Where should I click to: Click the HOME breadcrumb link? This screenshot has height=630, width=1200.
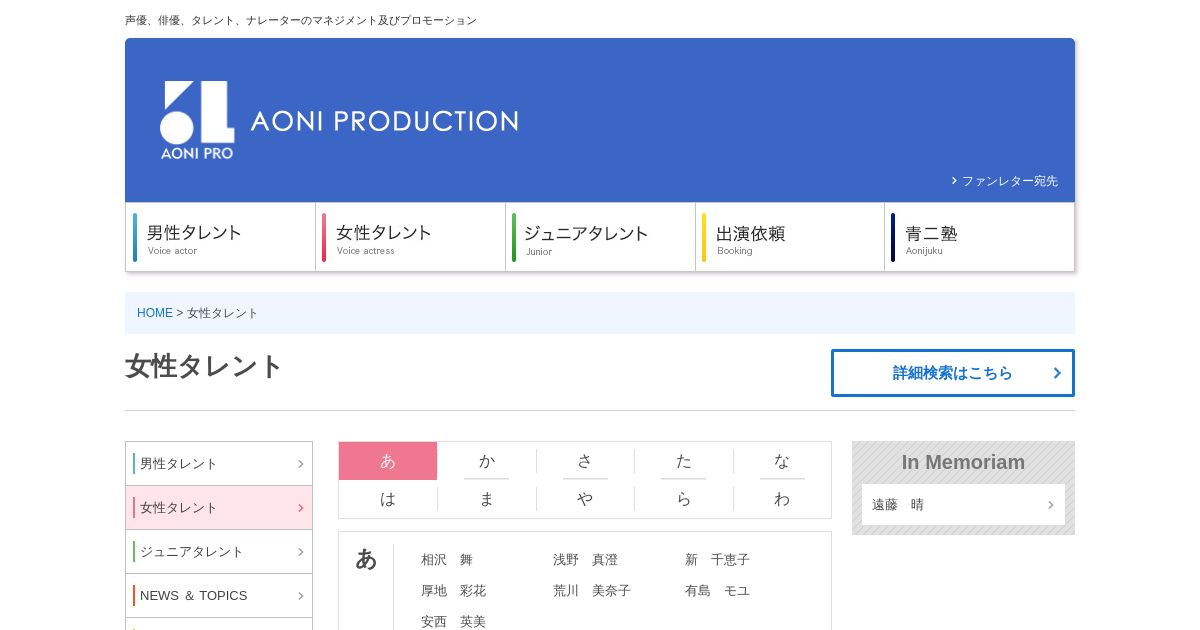(155, 313)
